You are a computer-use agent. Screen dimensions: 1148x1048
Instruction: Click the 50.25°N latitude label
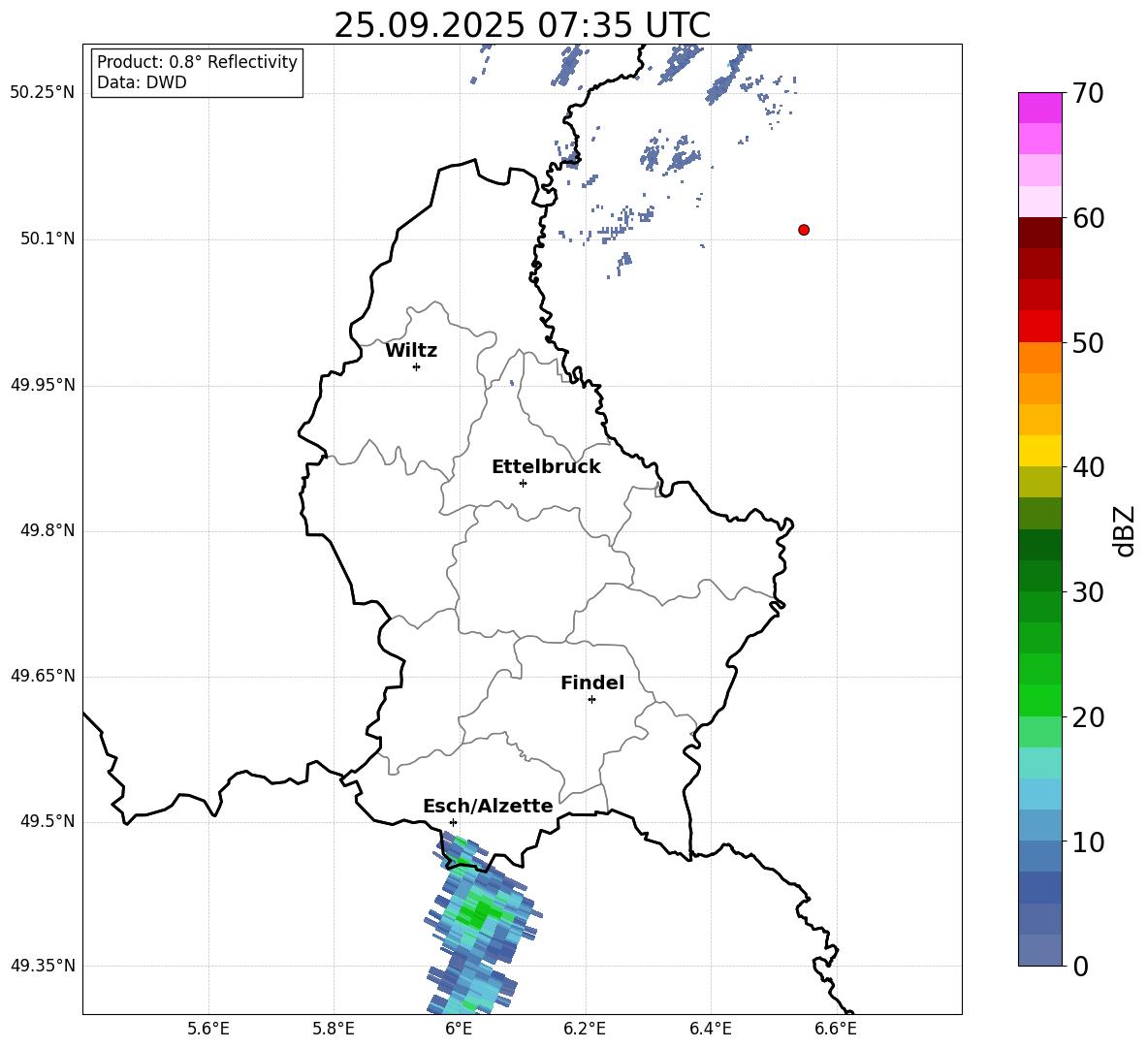[43, 93]
